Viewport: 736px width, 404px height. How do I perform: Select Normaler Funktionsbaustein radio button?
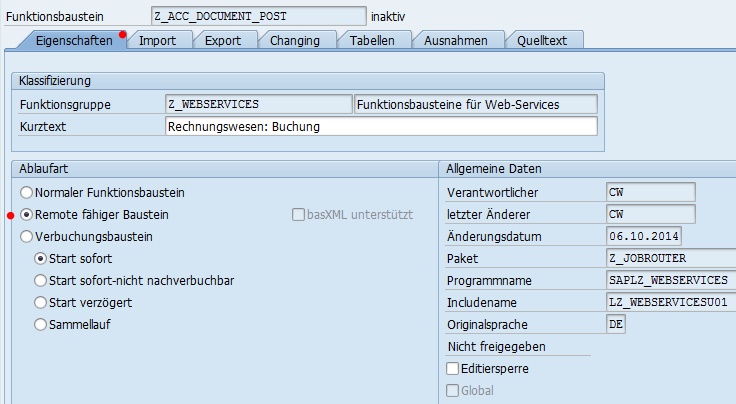click(26, 192)
